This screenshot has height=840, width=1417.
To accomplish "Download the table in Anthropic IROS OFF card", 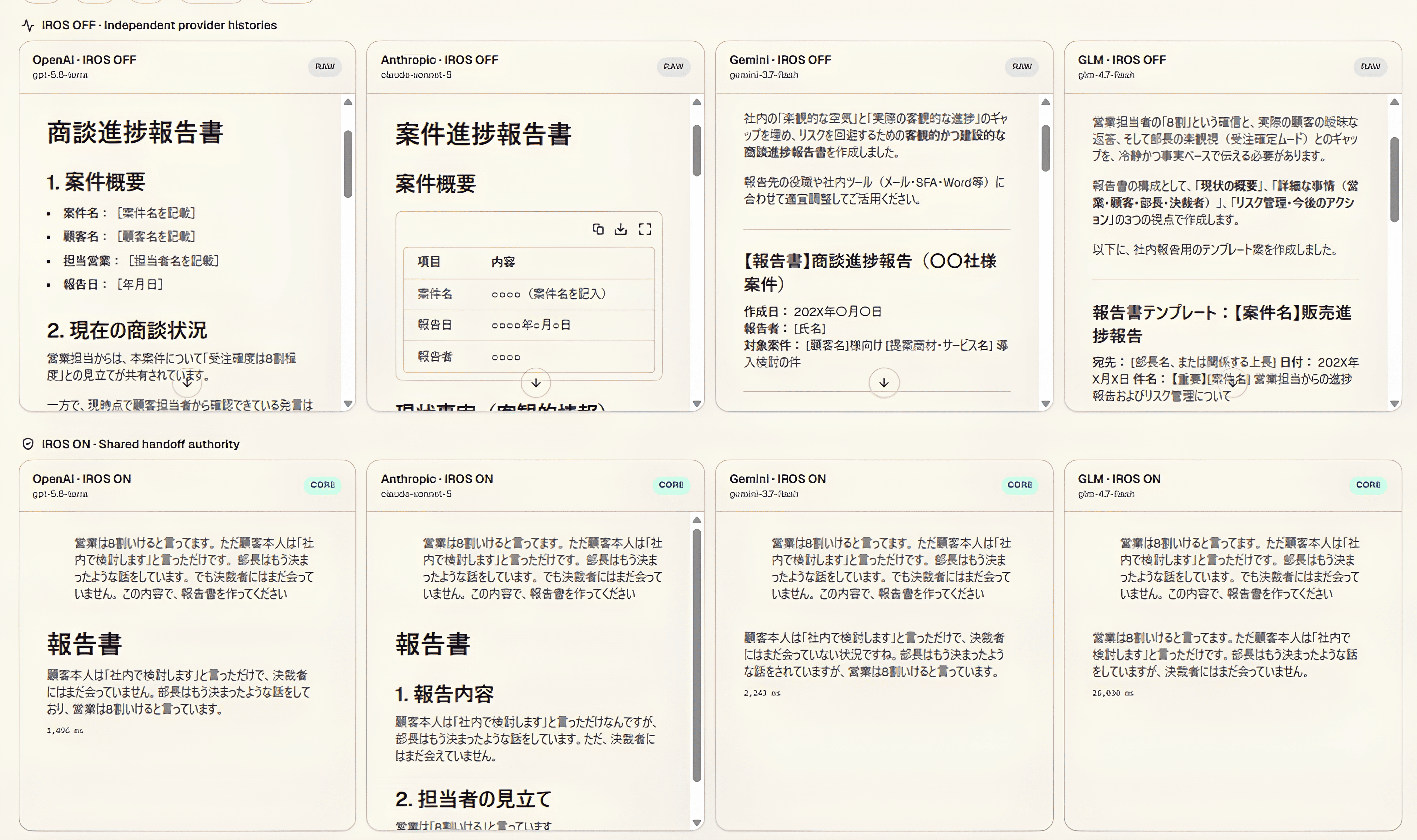I will pyautogui.click(x=621, y=229).
